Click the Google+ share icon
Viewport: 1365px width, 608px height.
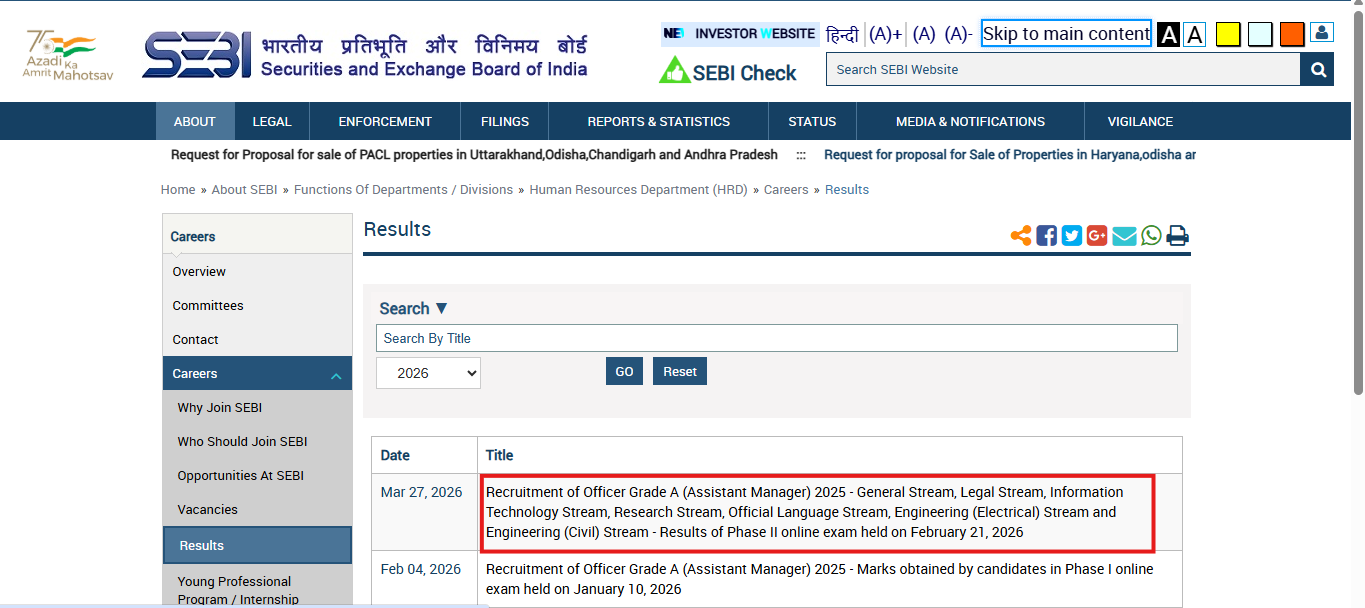click(1097, 235)
